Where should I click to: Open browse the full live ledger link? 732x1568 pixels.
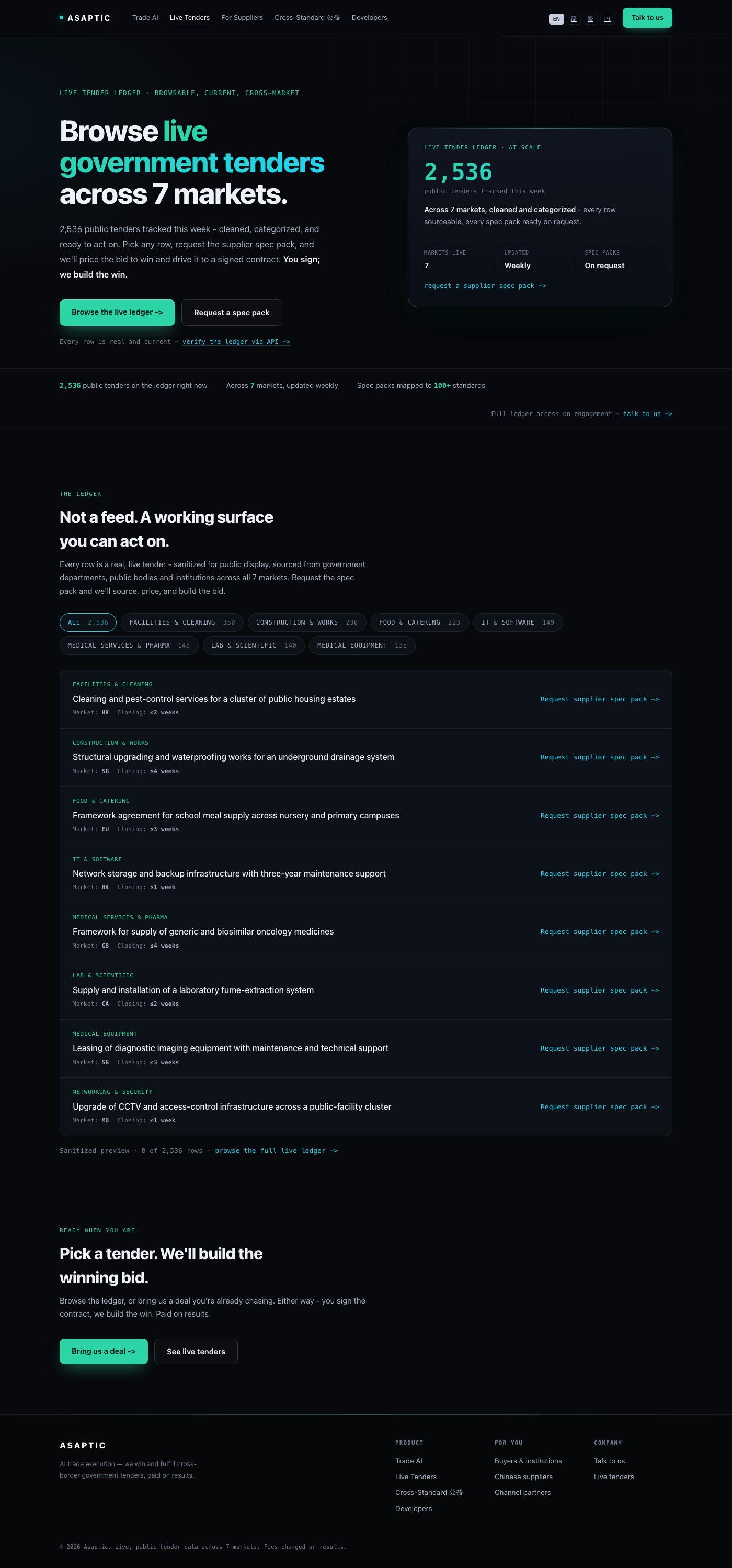click(x=276, y=1150)
